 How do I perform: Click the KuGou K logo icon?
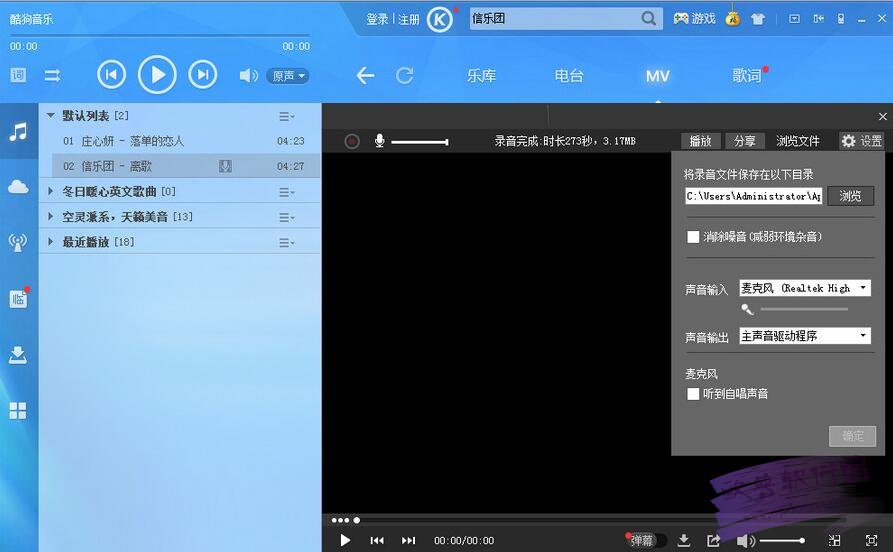coord(440,20)
